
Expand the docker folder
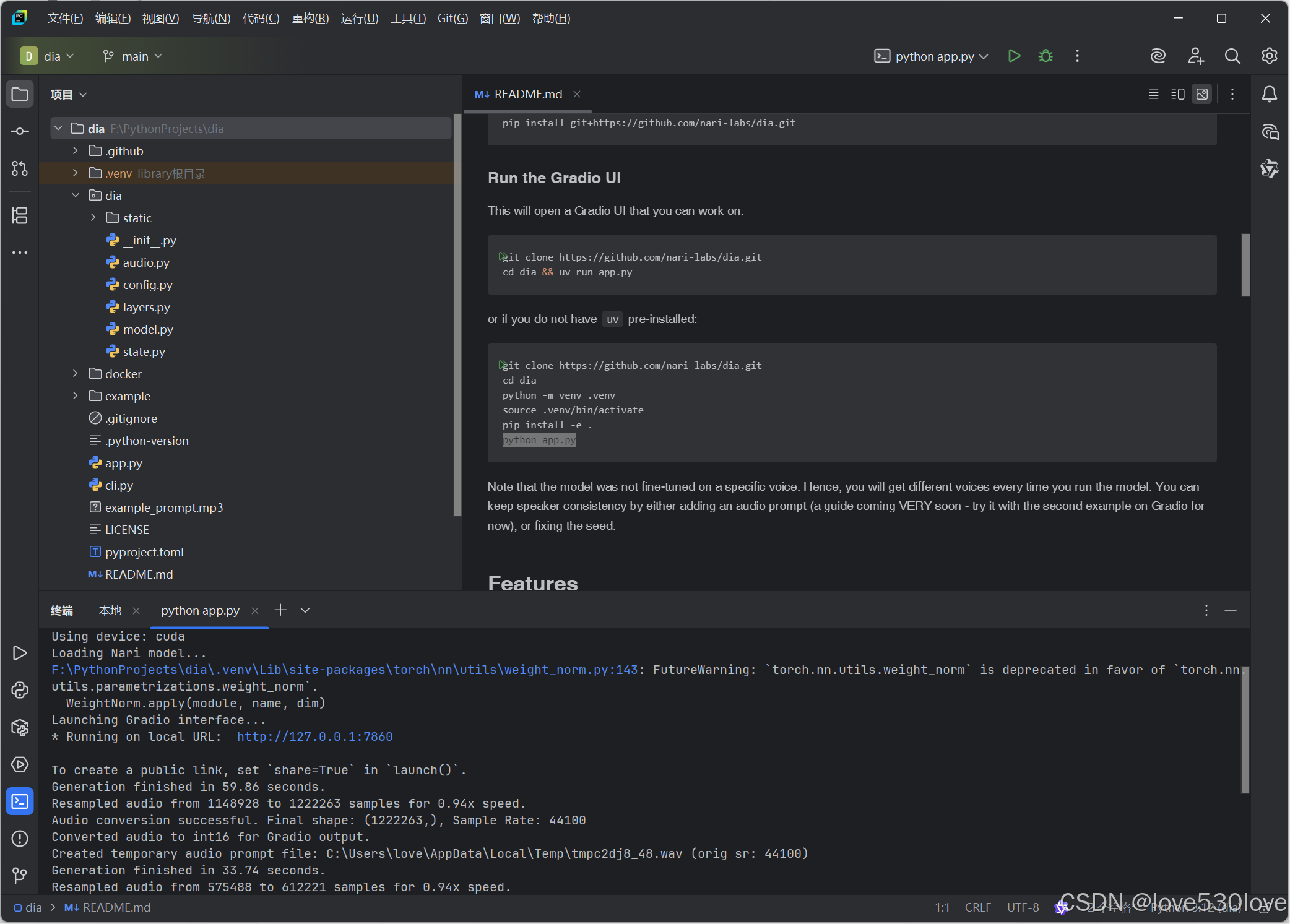(x=76, y=374)
